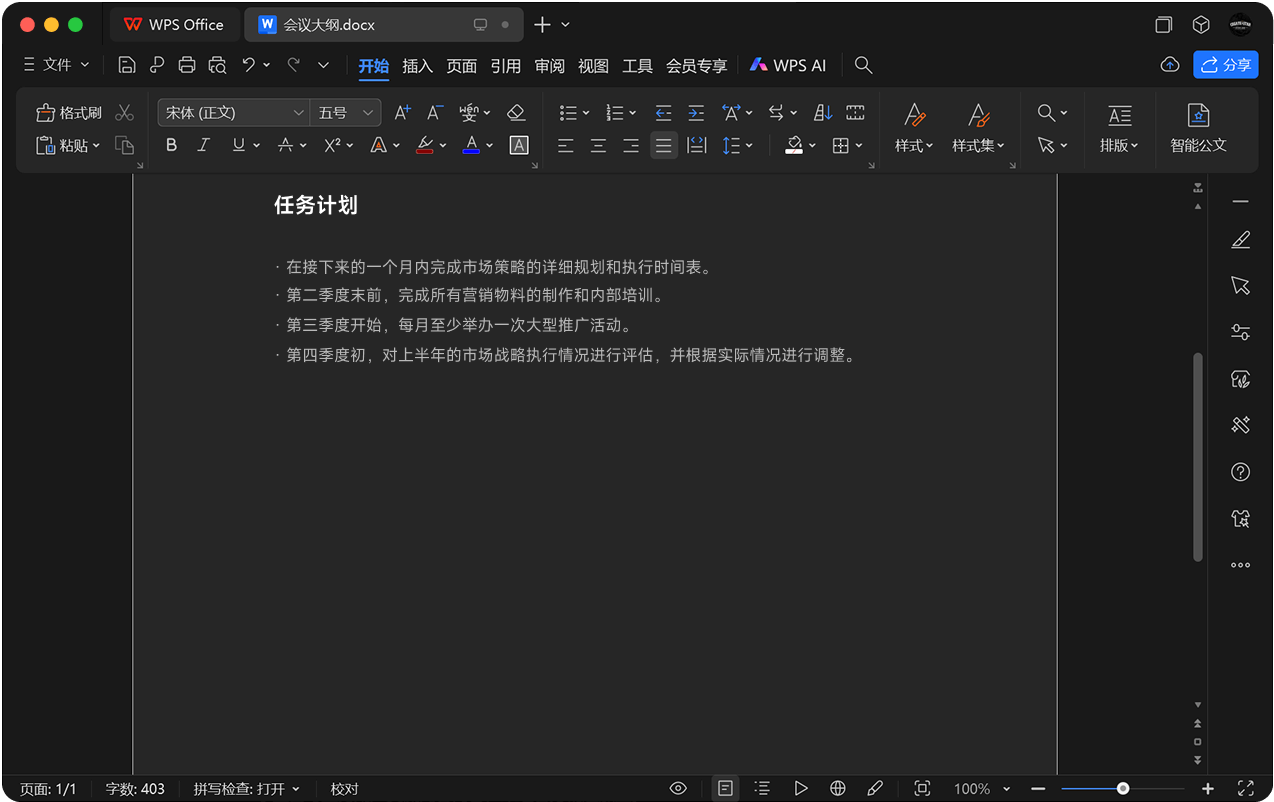Open the 智能公文 smart document tool
Viewport: 1274px width, 802px height.
1198,127
